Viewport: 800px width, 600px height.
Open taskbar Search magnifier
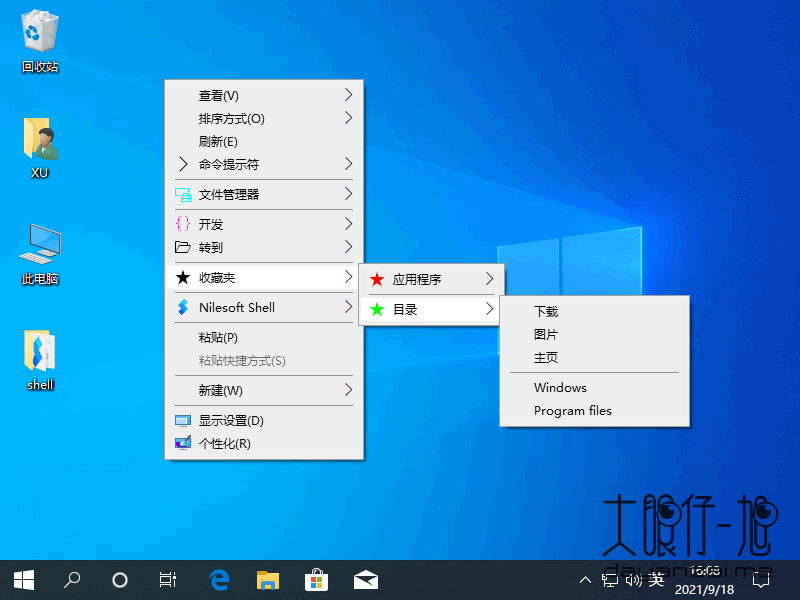click(71, 580)
